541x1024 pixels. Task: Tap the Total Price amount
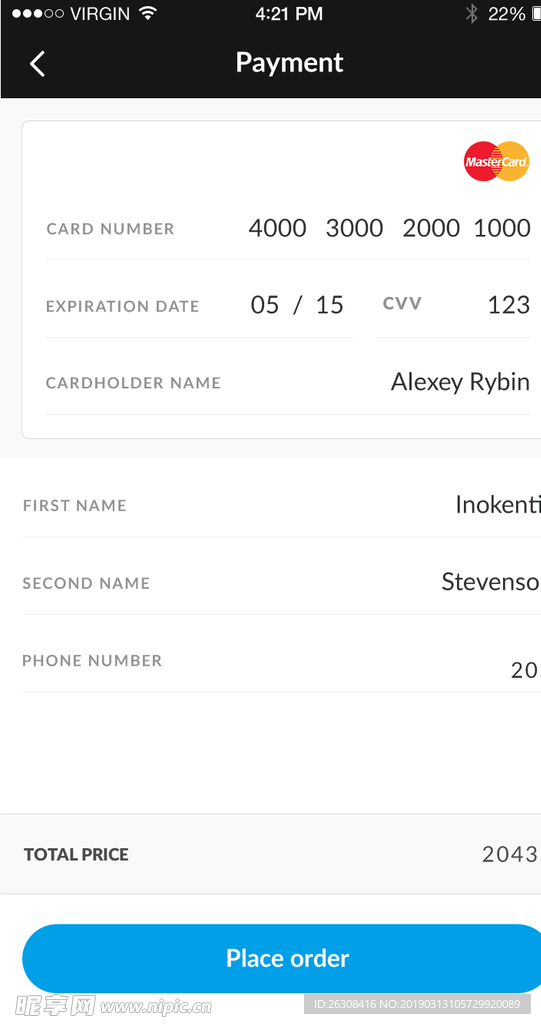[511, 854]
